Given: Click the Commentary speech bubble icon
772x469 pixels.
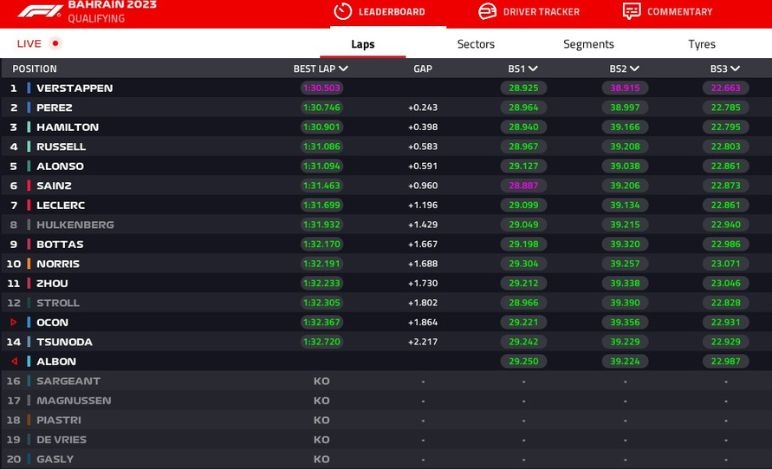Looking at the screenshot, I should (x=632, y=11).
